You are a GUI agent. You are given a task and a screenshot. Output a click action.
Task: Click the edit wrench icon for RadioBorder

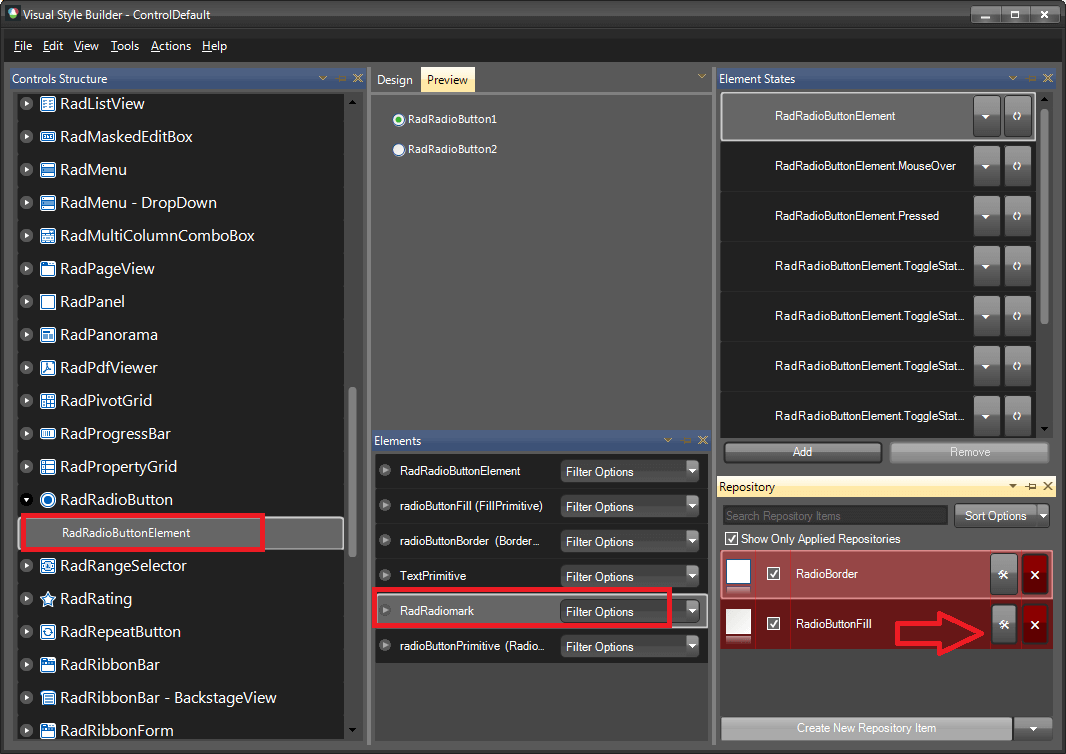point(1004,574)
